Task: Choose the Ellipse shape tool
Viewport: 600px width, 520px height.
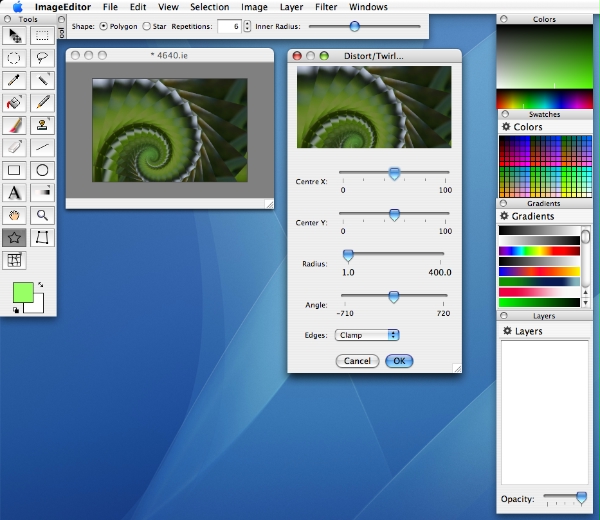Action: (x=43, y=170)
